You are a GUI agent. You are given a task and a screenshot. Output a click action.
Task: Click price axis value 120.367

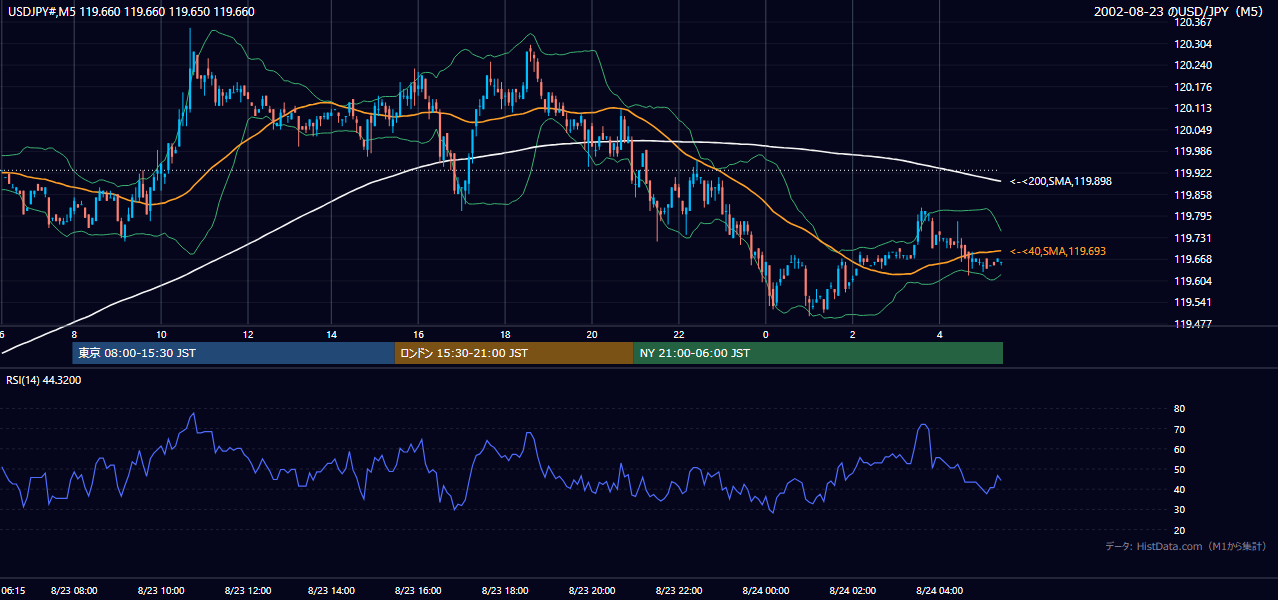(x=1195, y=22)
